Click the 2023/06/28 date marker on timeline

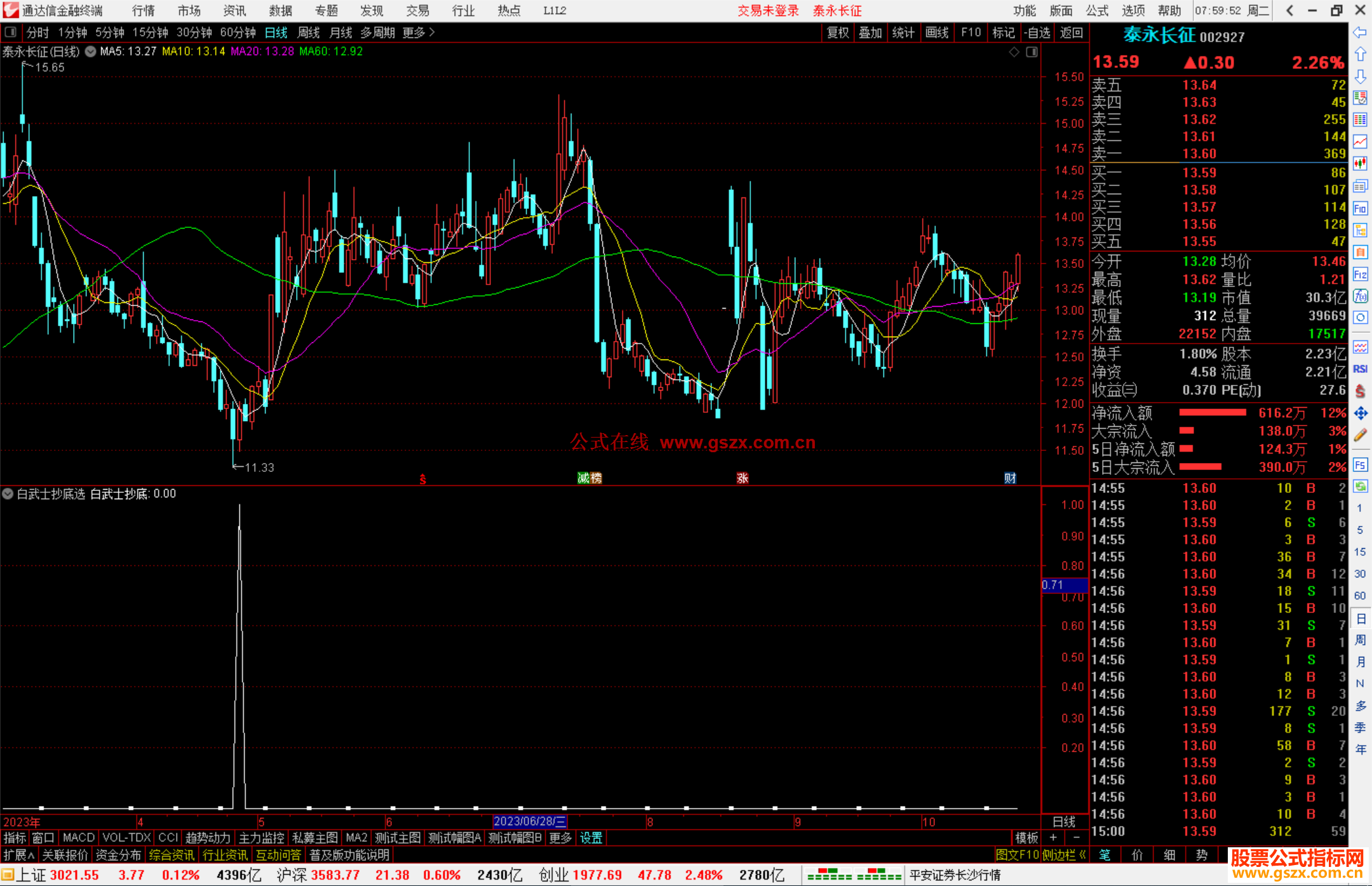point(529,821)
